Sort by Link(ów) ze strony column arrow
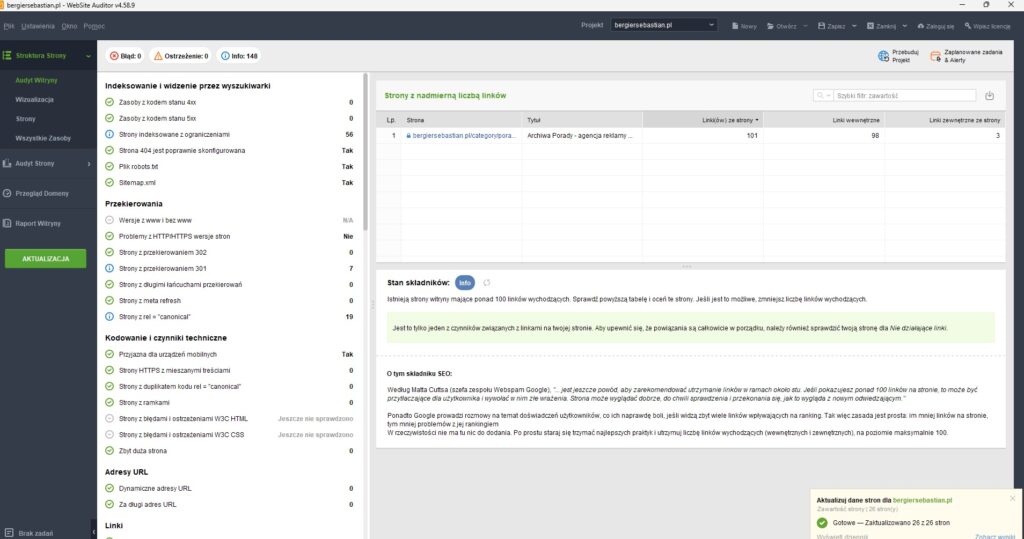 (x=757, y=120)
